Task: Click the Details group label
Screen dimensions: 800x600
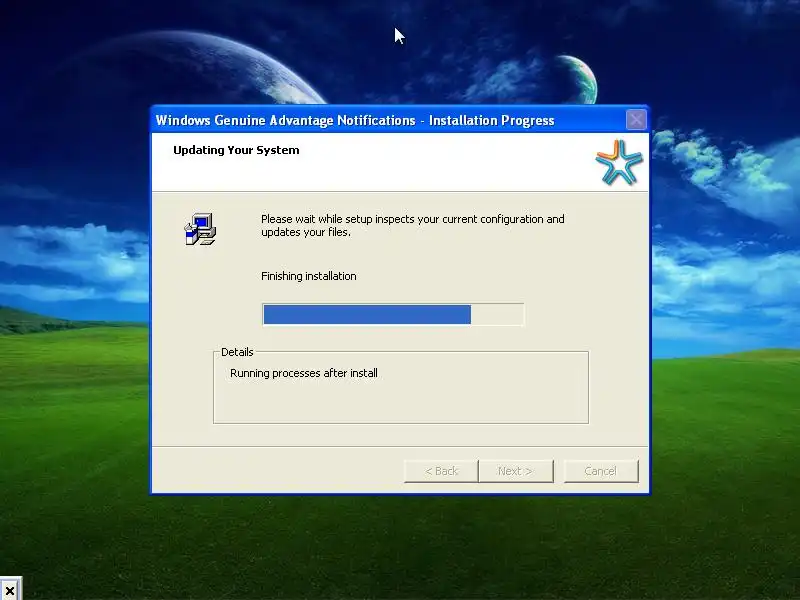Action: (237, 352)
